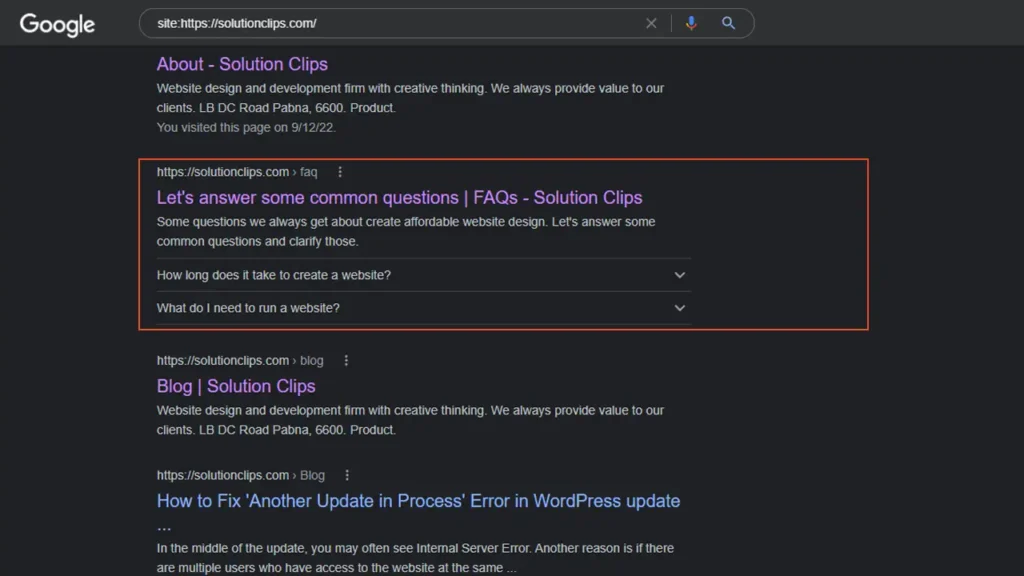Viewport: 1024px width, 576px height.
Task: Click the solutionclips.com › blog breadcrumb above Blog result
Action: tap(240, 361)
